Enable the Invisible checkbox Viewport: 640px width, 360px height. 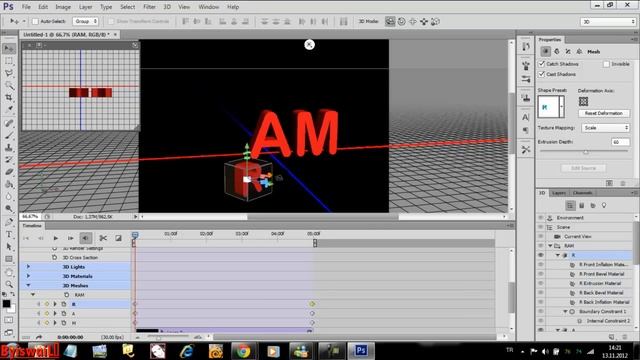[x=606, y=64]
